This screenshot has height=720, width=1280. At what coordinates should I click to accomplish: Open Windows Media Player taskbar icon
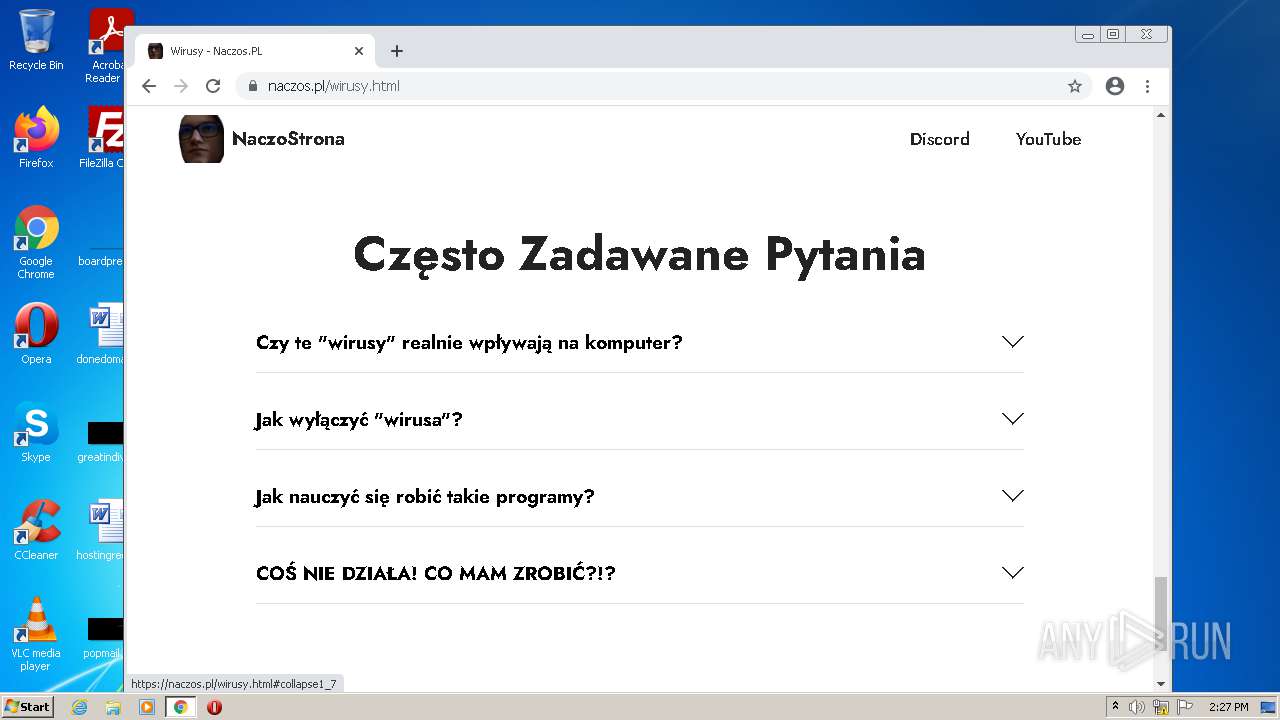pos(147,707)
